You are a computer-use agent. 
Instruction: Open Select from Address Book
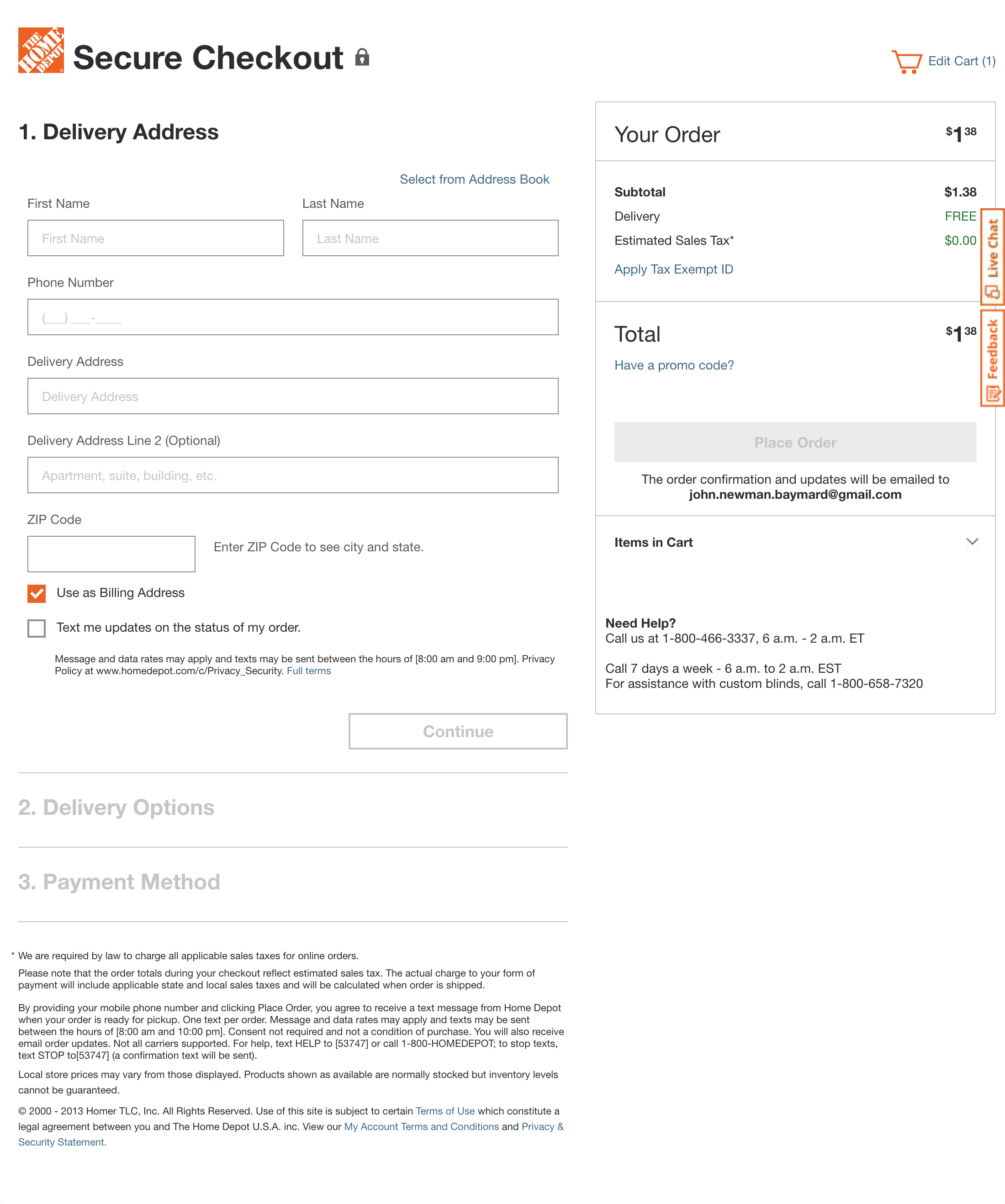click(x=474, y=180)
